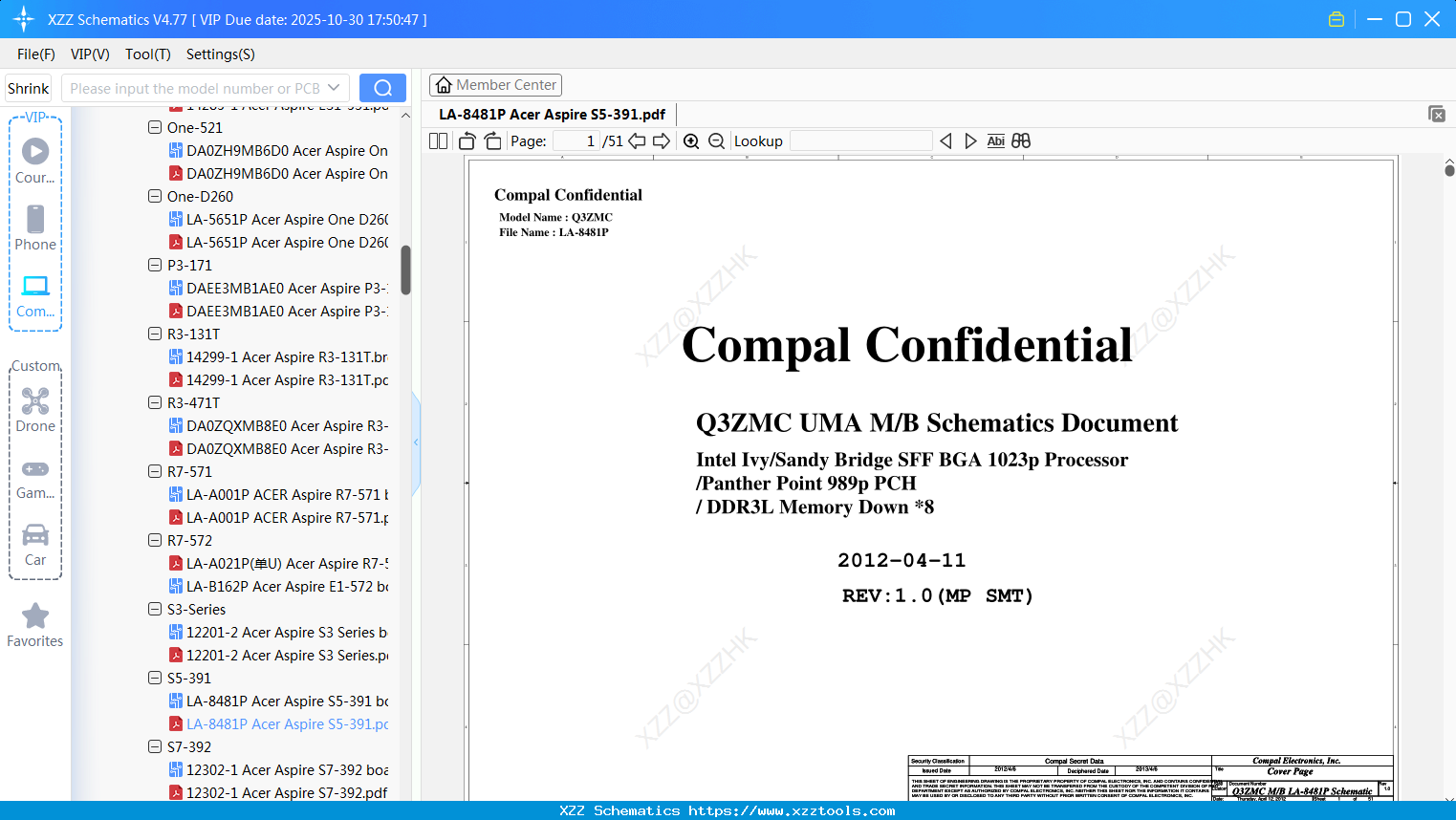Image resolution: width=1456 pixels, height=820 pixels.
Task: Collapse the R3-131T tree node
Action: point(155,334)
